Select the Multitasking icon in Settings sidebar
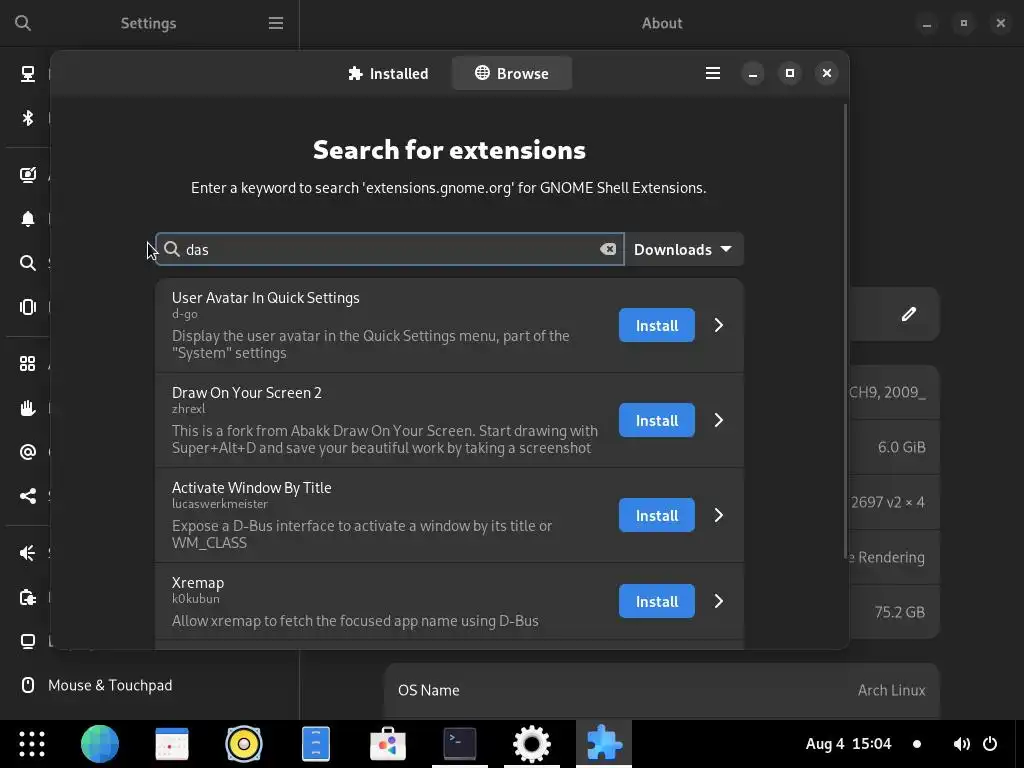This screenshot has height=768, width=1024. click(x=27, y=307)
